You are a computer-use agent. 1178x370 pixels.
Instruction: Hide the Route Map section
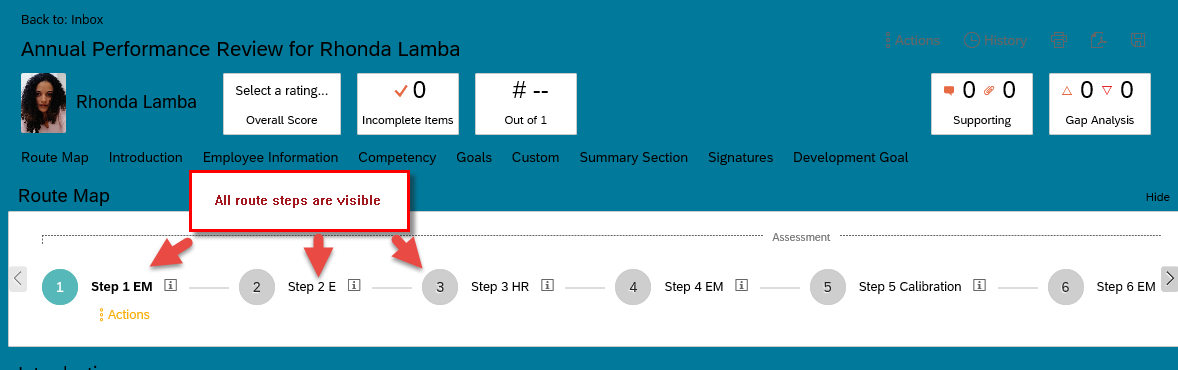point(1158,197)
